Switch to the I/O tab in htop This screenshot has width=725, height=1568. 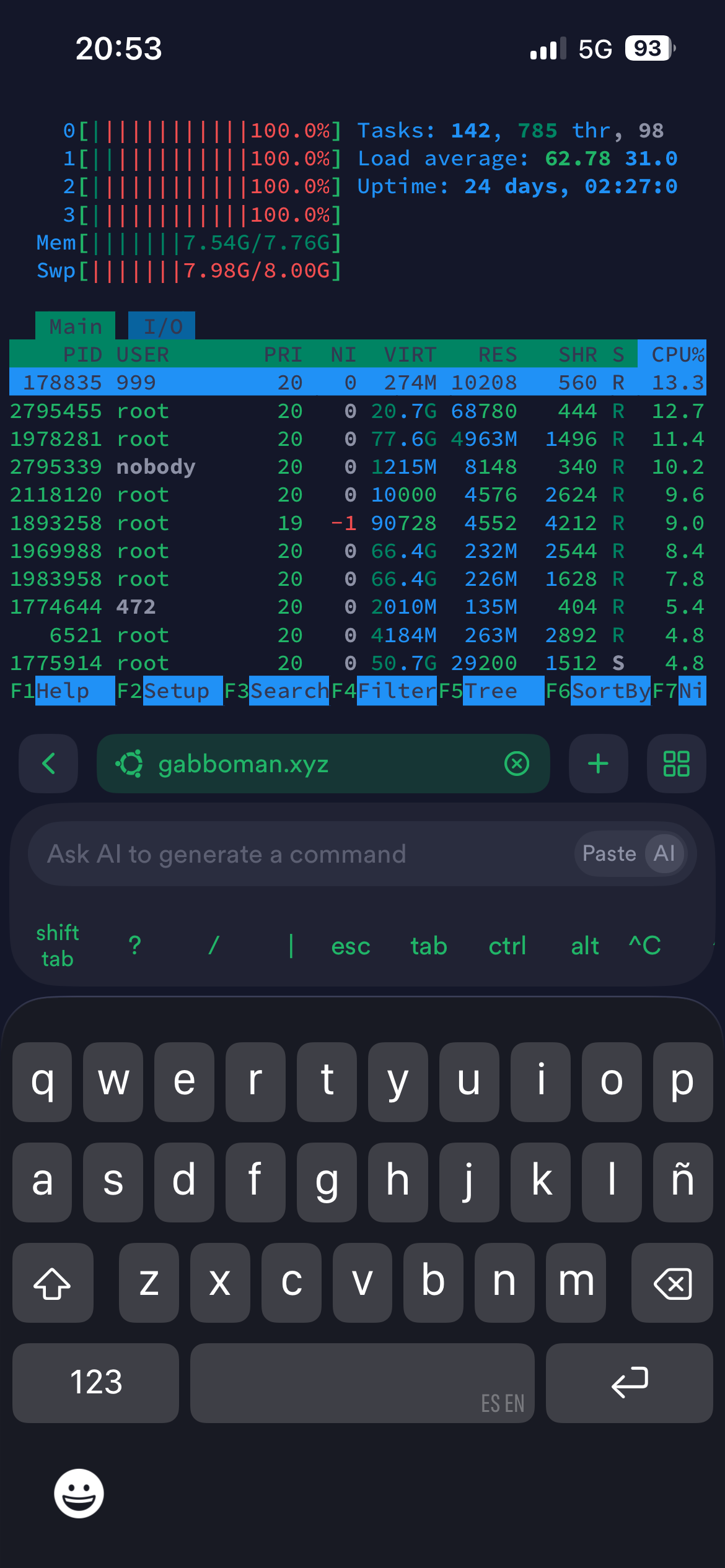[x=162, y=326]
